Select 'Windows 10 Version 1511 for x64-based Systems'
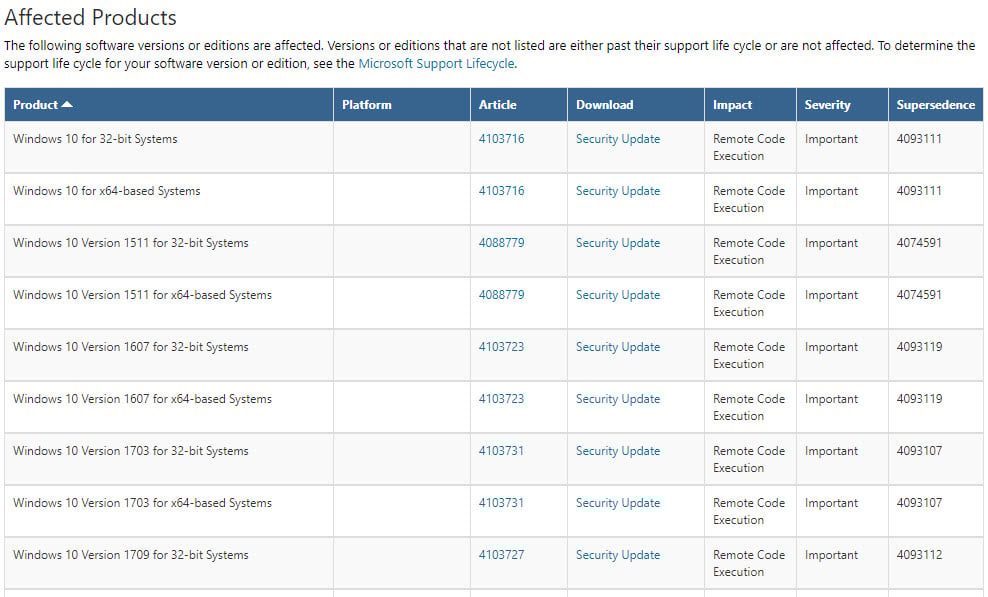This screenshot has width=988, height=597. [142, 294]
